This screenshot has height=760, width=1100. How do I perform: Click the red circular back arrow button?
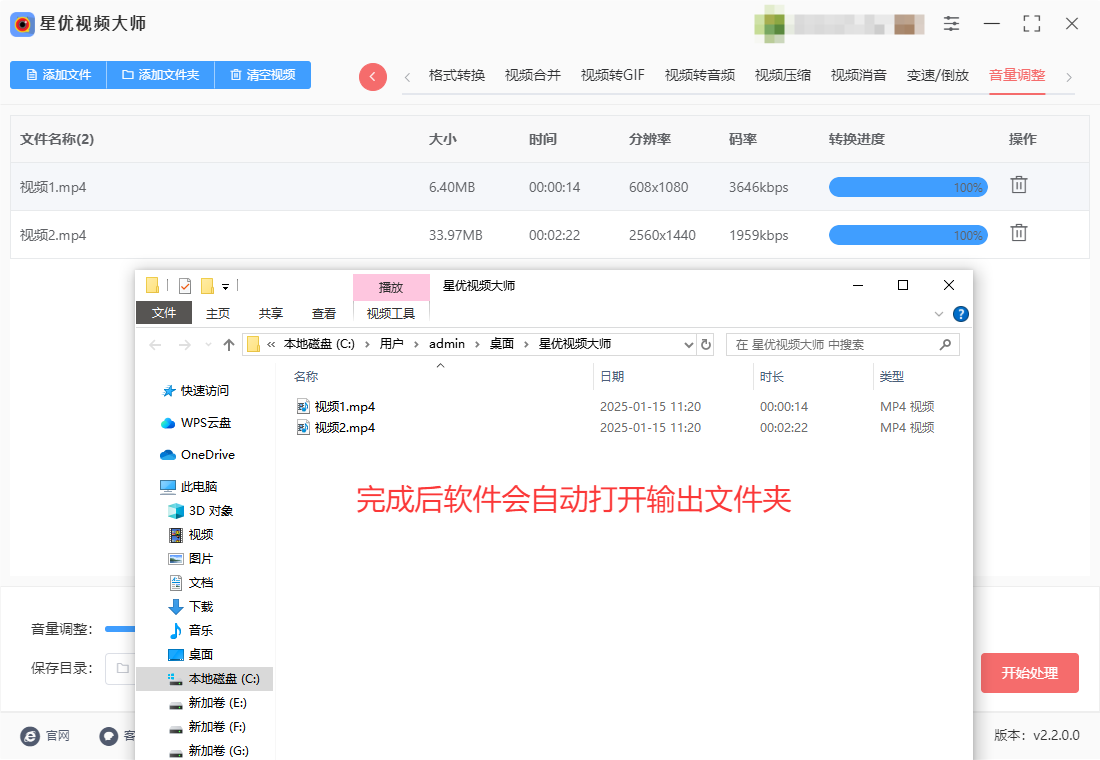(x=373, y=76)
